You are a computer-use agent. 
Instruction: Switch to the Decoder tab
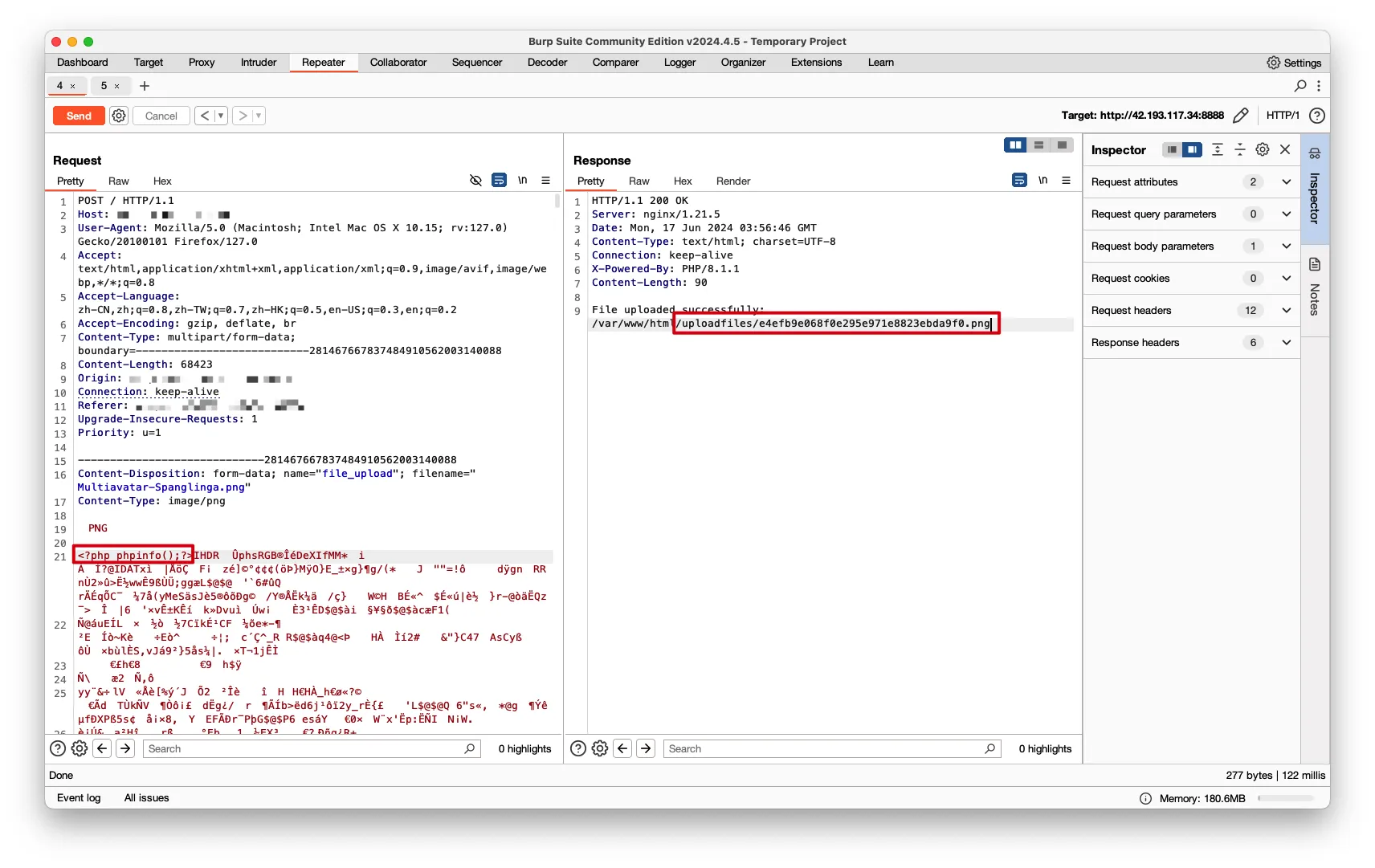[x=548, y=63]
